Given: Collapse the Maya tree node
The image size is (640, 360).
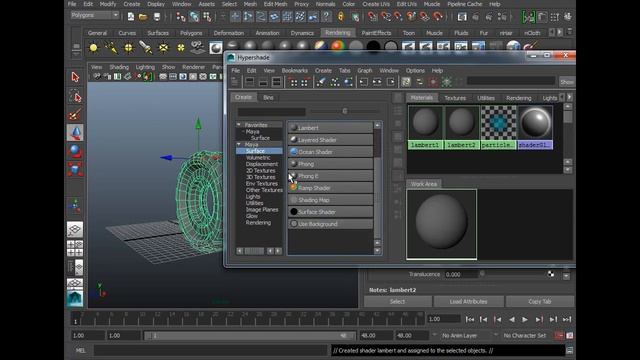Looking at the screenshot, I should pyautogui.click(x=239, y=144).
